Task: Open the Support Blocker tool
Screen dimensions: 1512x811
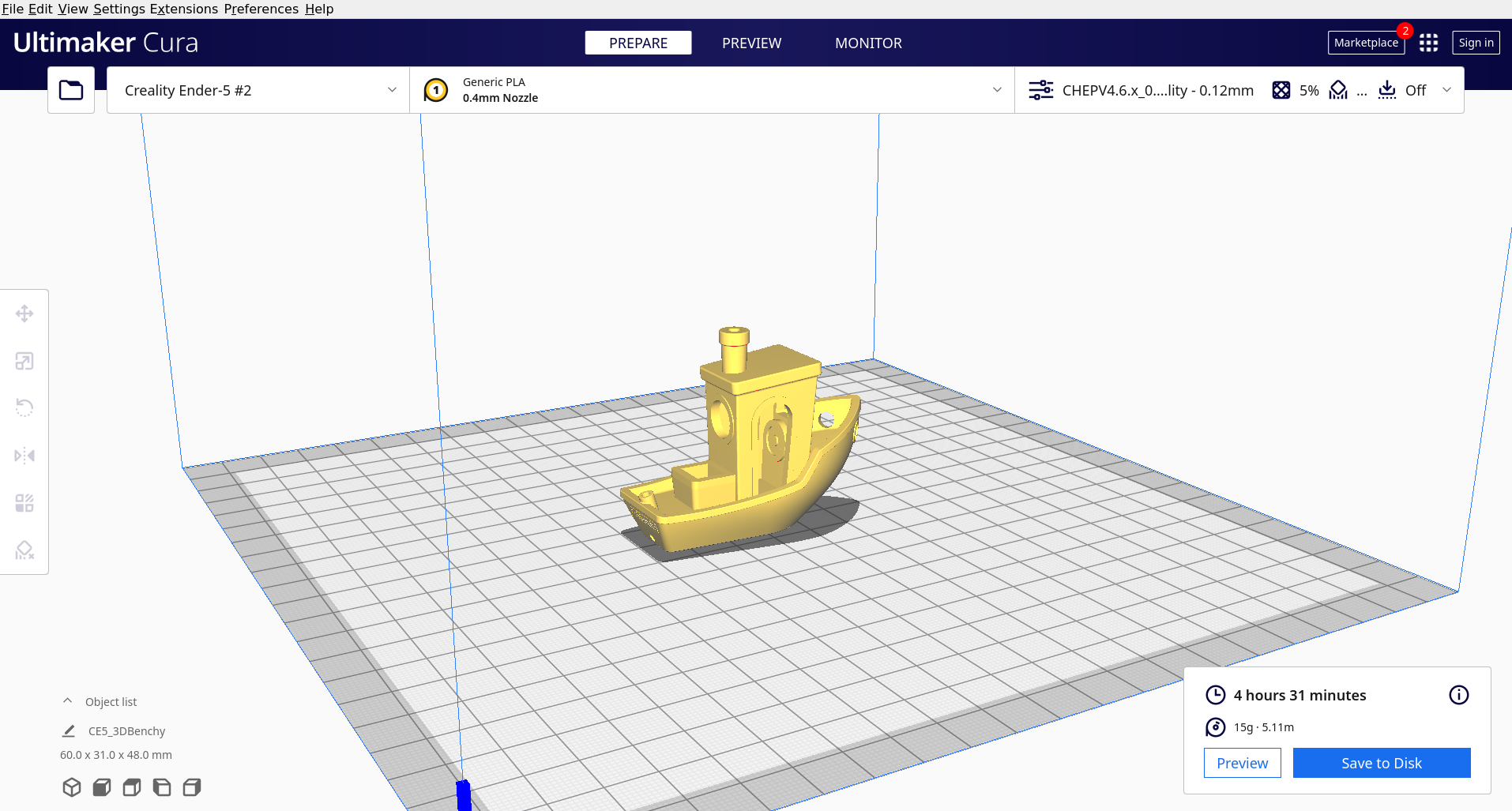Action: point(24,550)
